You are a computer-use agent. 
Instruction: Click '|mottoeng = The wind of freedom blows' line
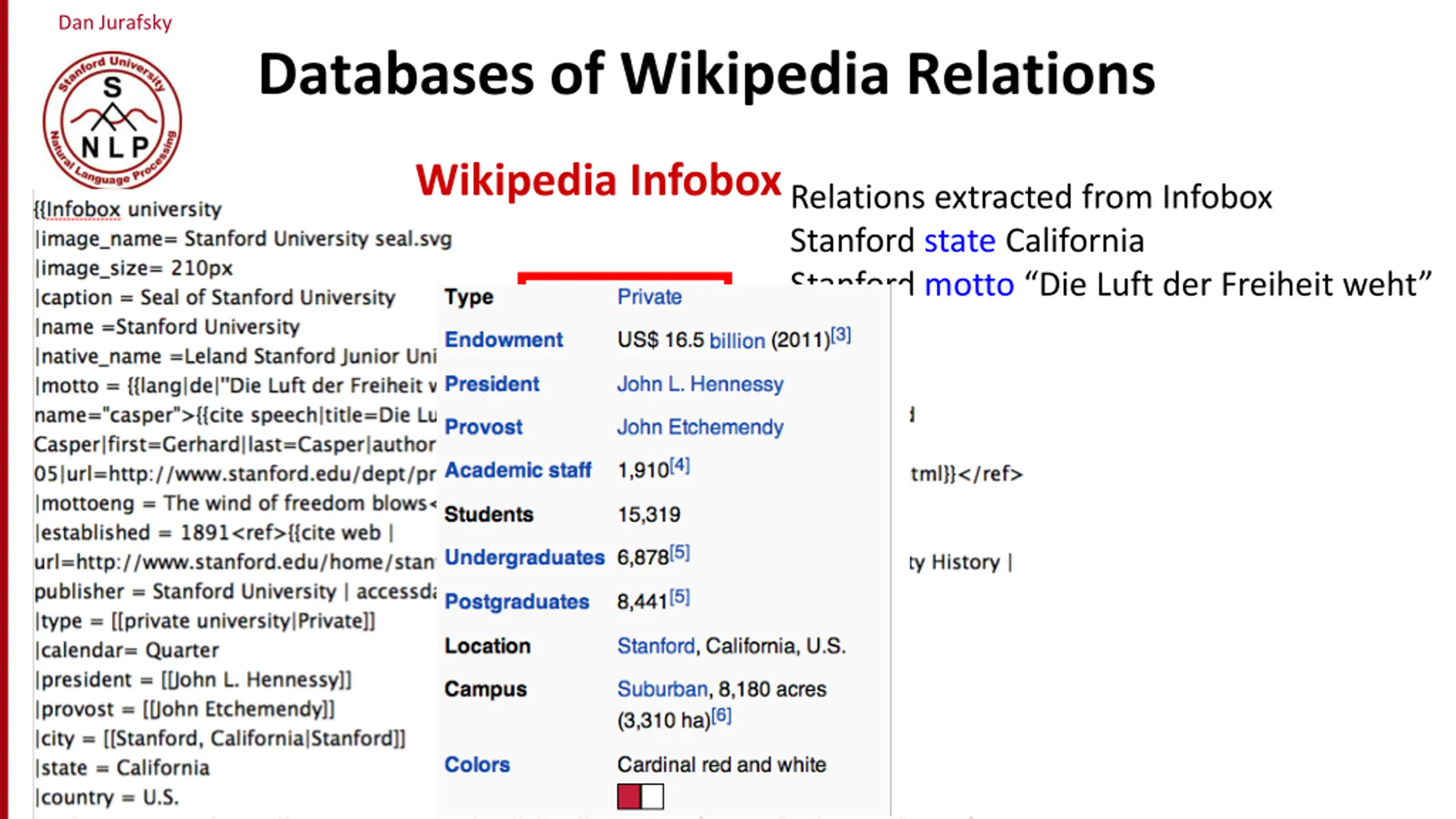235,503
